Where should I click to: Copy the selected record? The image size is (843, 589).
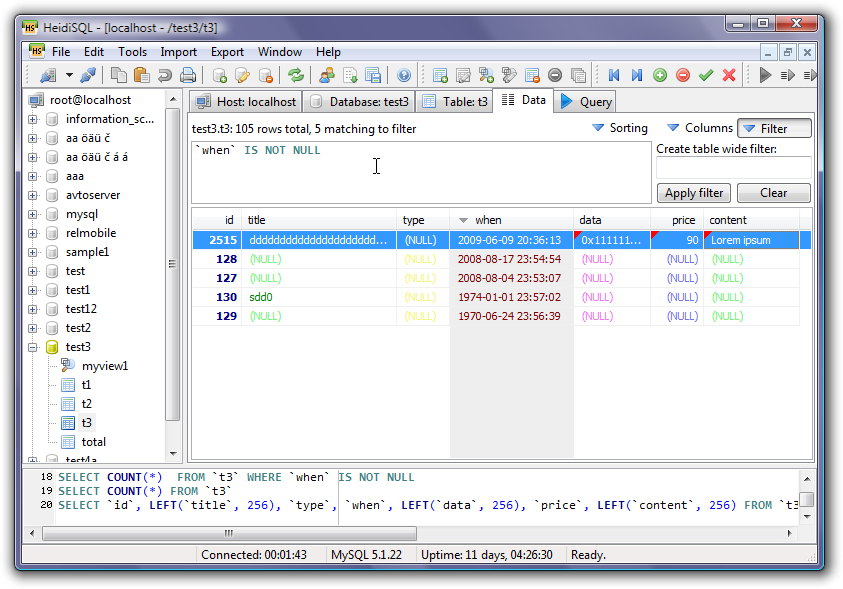tap(118, 74)
